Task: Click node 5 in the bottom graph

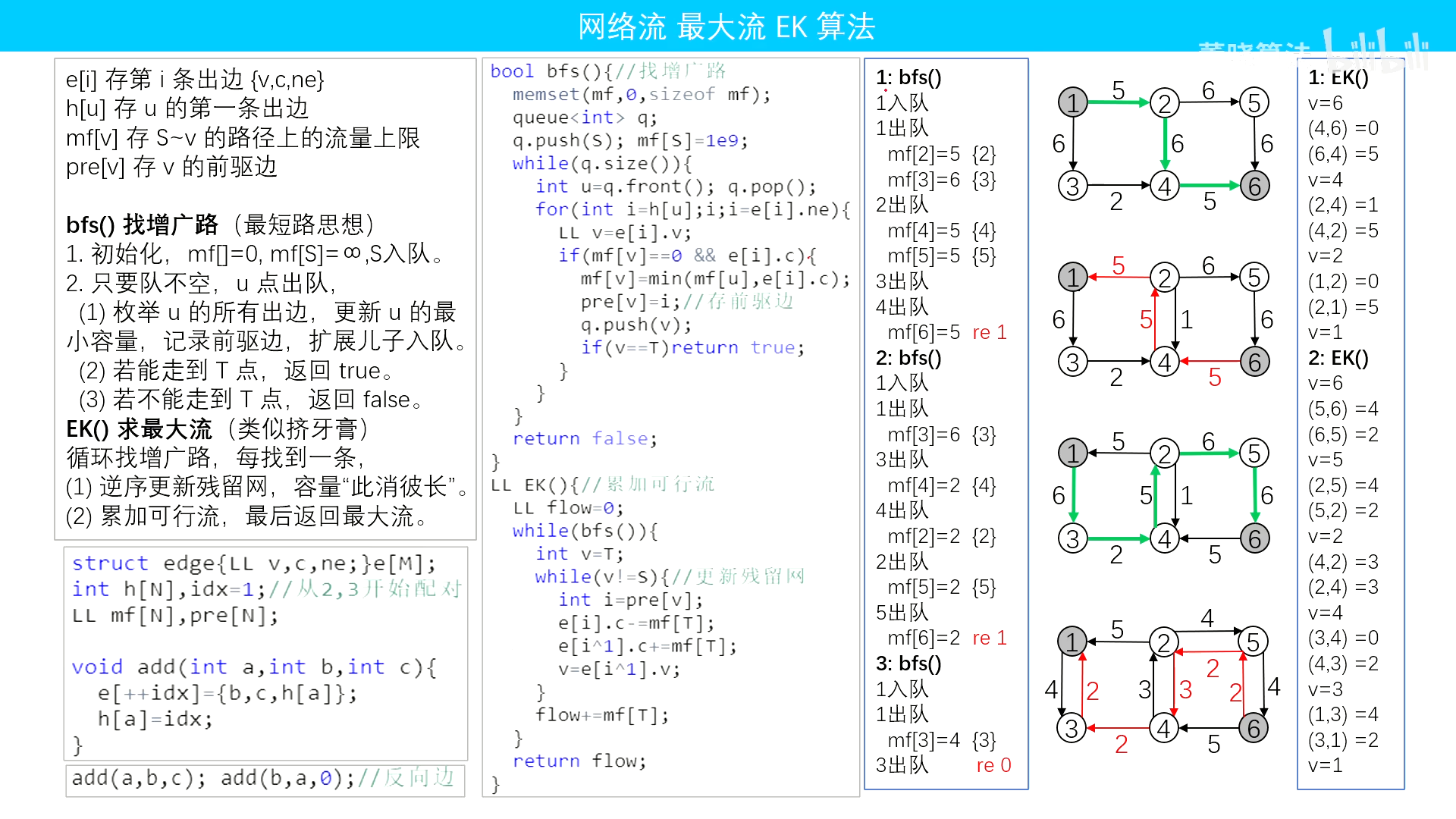Action: click(1253, 642)
